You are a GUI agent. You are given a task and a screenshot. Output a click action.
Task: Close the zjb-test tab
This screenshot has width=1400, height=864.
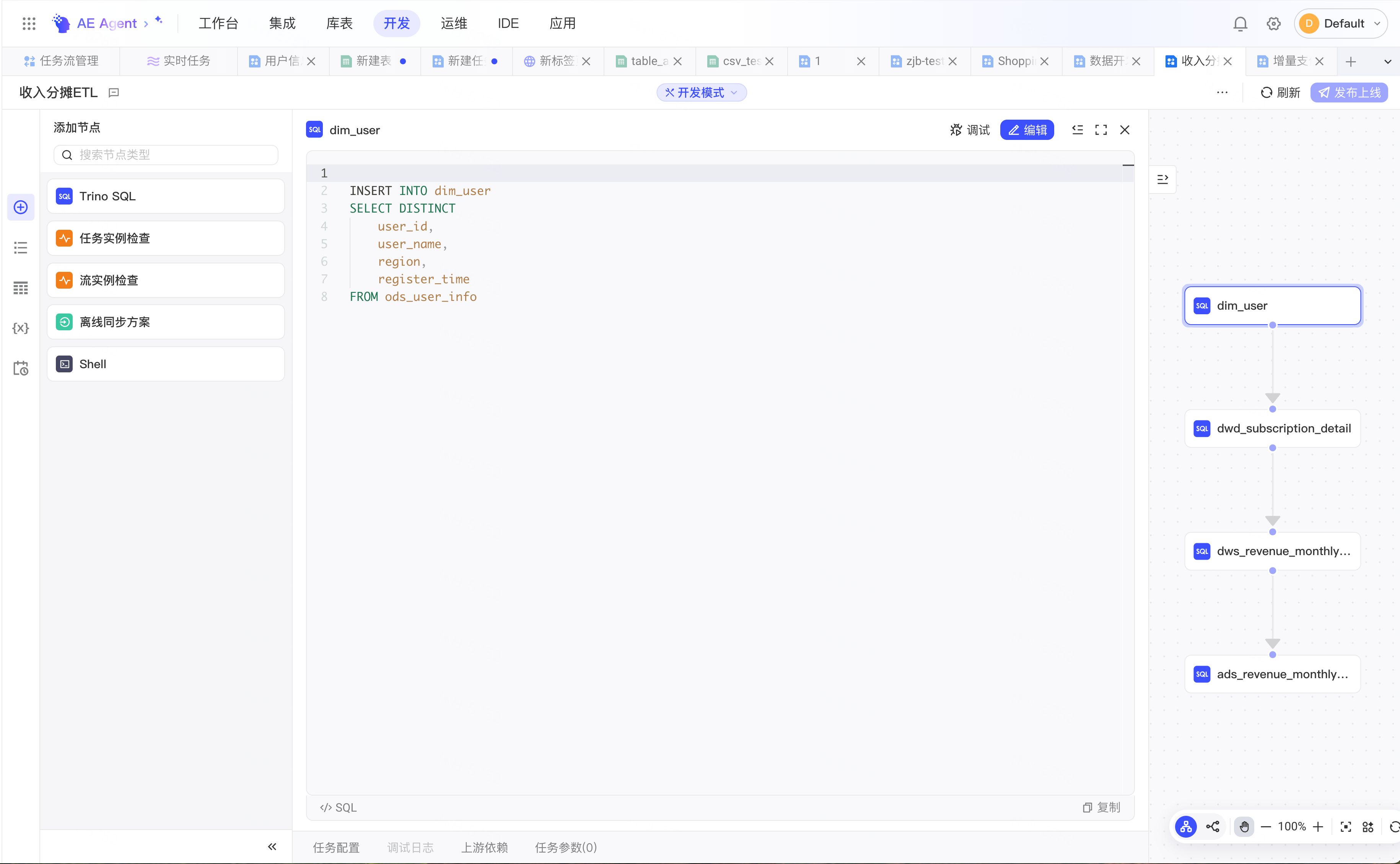(952, 61)
